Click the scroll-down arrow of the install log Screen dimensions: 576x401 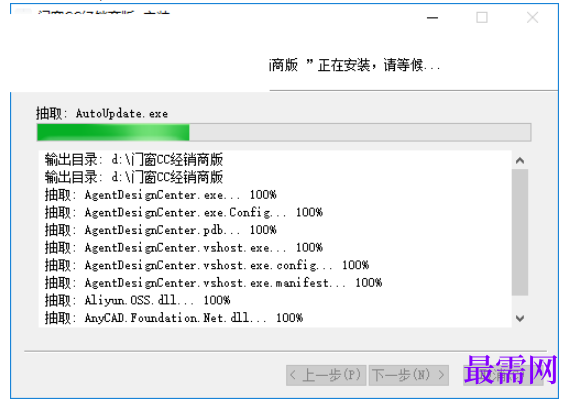[519, 318]
